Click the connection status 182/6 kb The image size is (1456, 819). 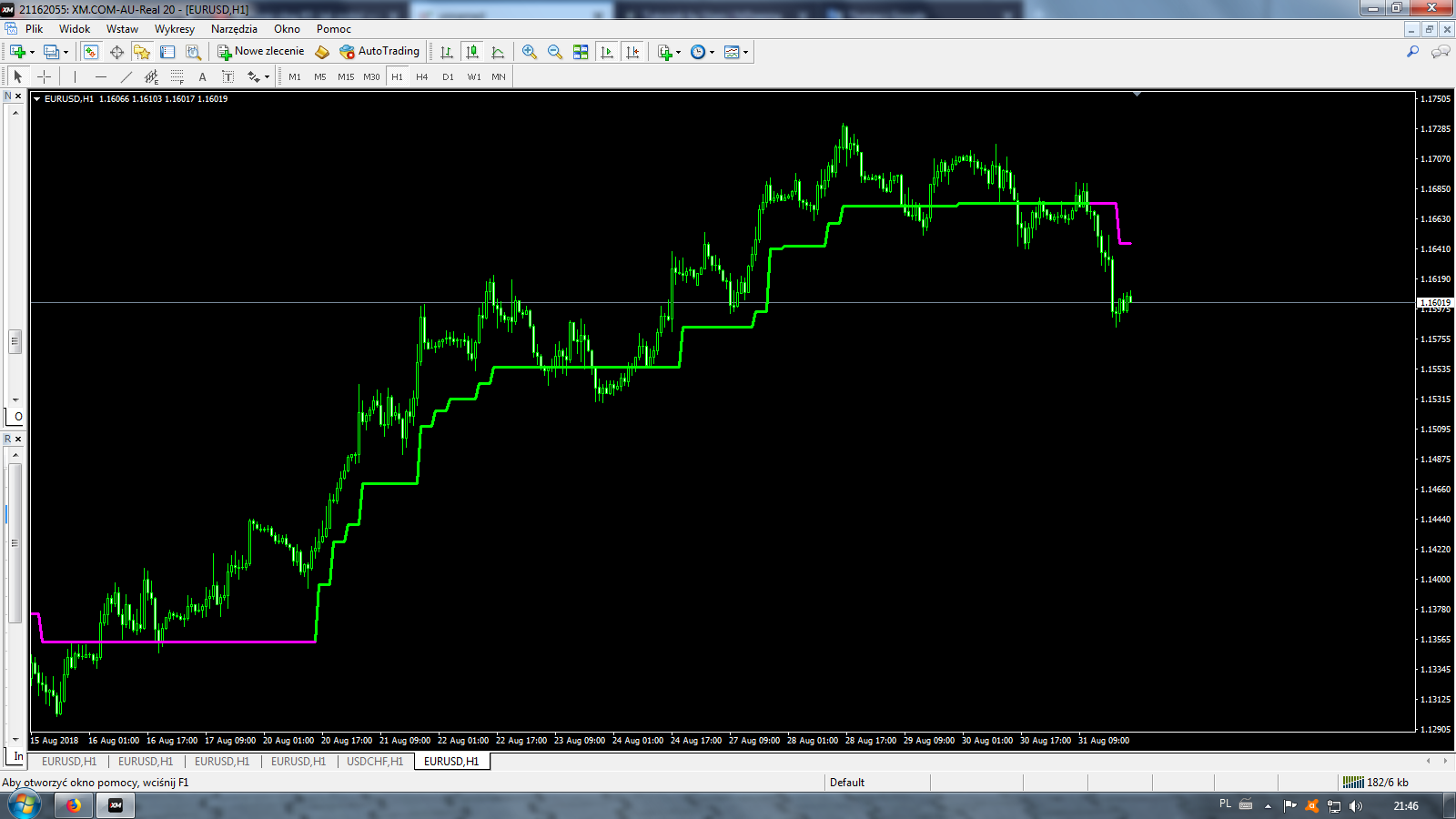(x=1377, y=783)
